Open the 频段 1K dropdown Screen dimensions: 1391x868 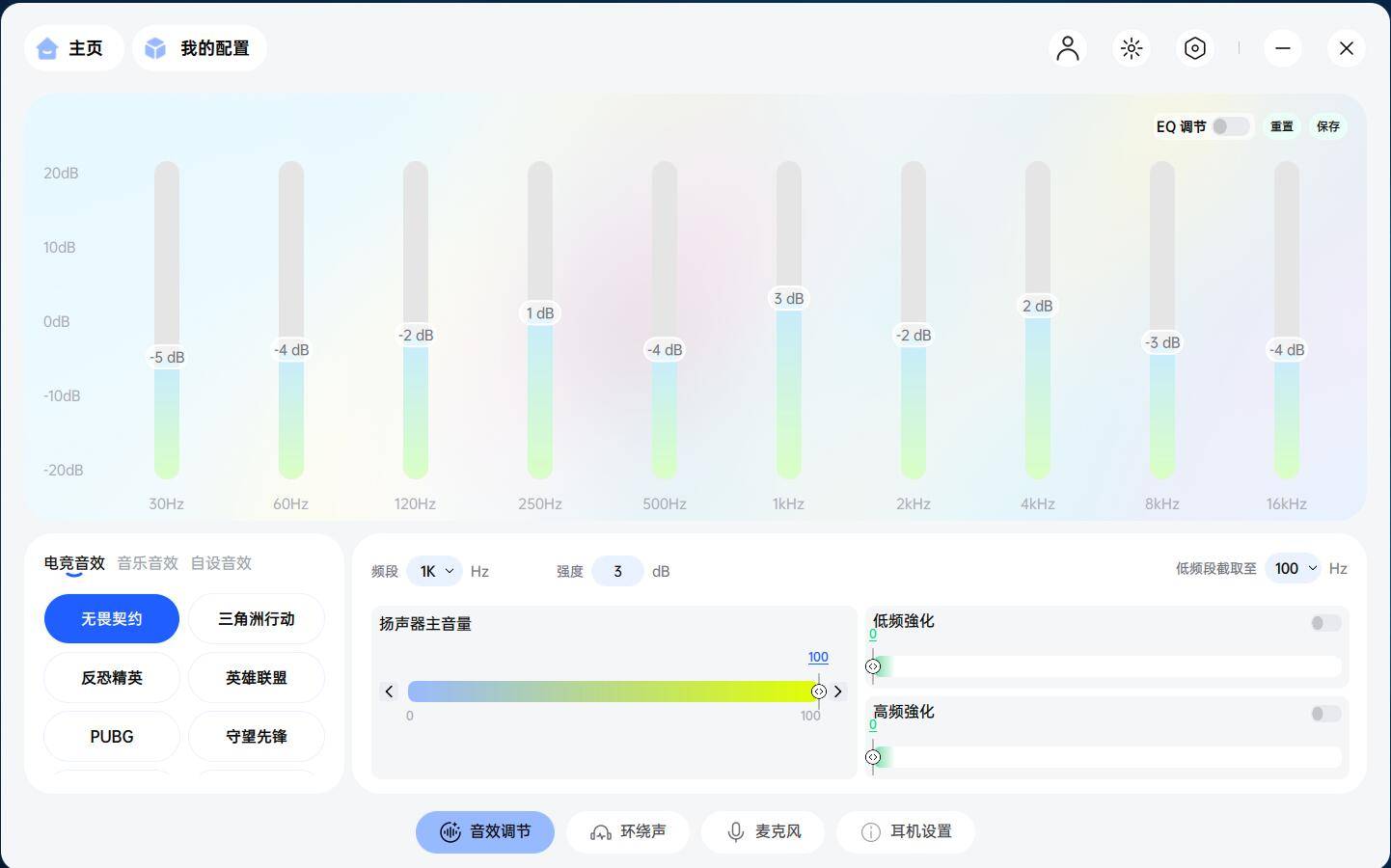tap(435, 571)
